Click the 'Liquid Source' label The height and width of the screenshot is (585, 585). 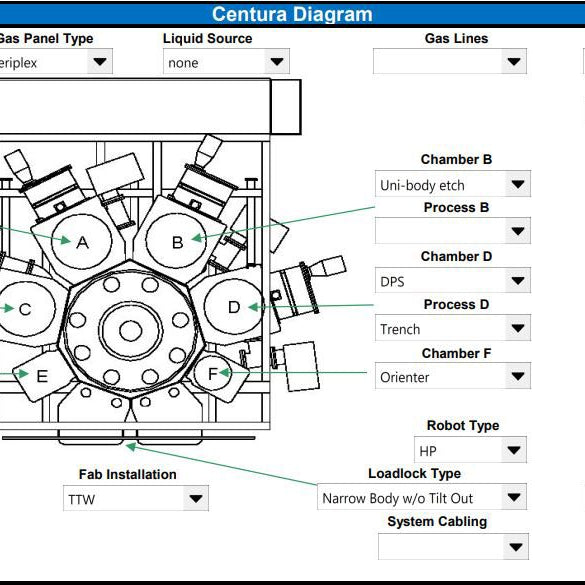pos(207,38)
